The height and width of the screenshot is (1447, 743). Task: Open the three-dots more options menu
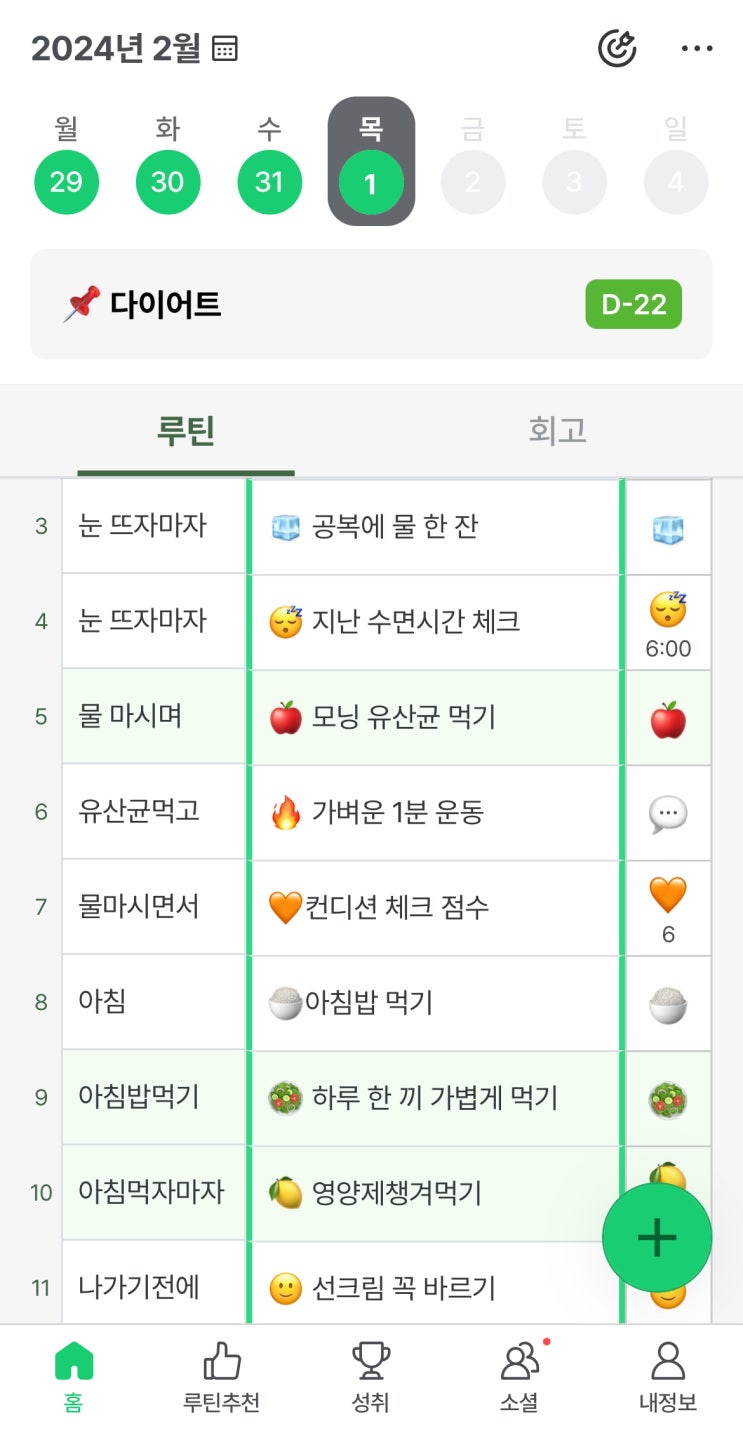tap(696, 49)
